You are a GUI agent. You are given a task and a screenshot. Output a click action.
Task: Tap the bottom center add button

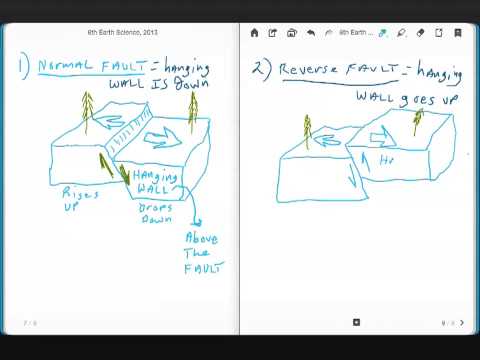(356, 322)
